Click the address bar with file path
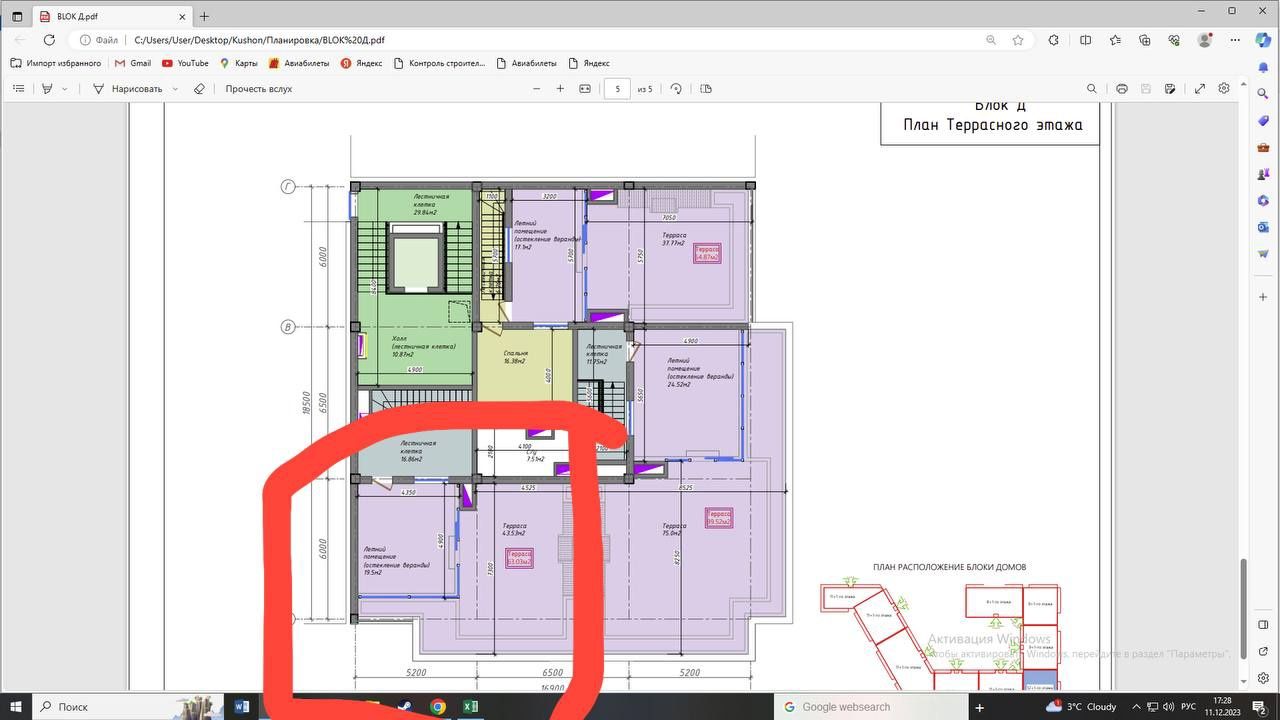The height and width of the screenshot is (720, 1280). [x=550, y=40]
